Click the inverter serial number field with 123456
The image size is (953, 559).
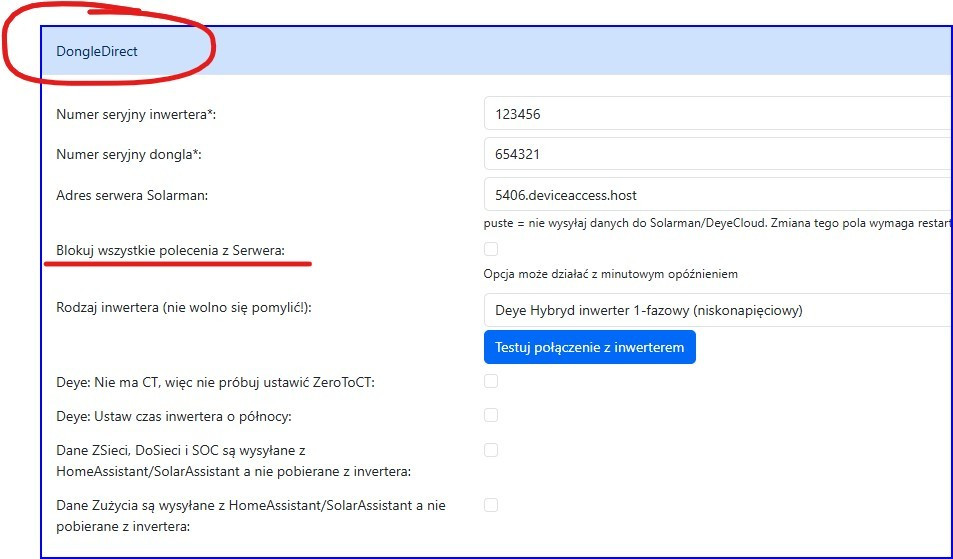pyautogui.click(x=716, y=114)
